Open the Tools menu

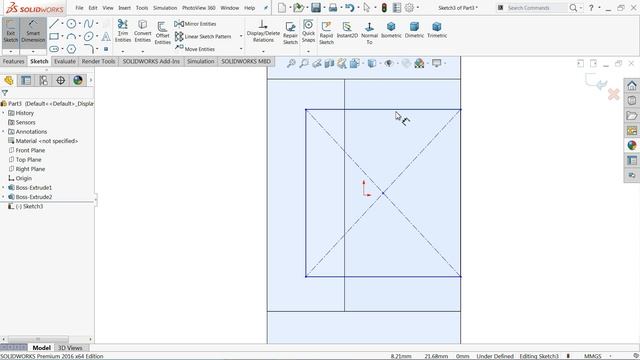point(142,8)
